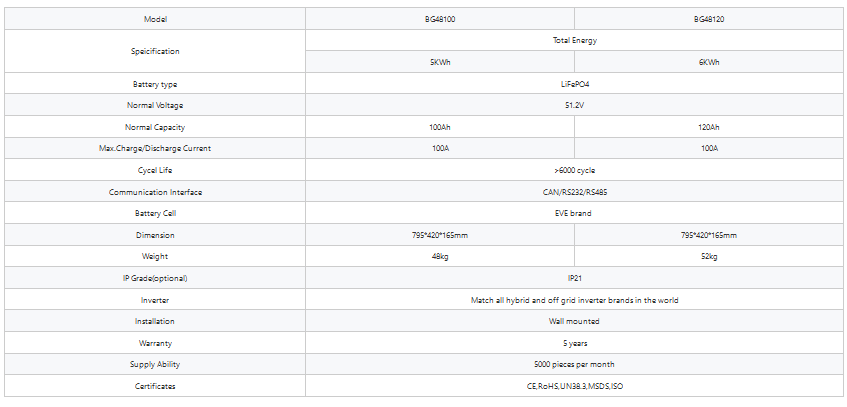847x407 pixels.
Task: Click the CE,RoHS,UN38.3,MSDS,ISO certificates value
Action: tap(574, 386)
